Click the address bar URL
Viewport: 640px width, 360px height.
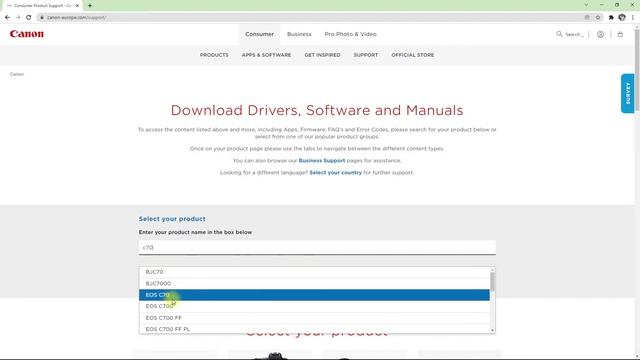[76, 17]
